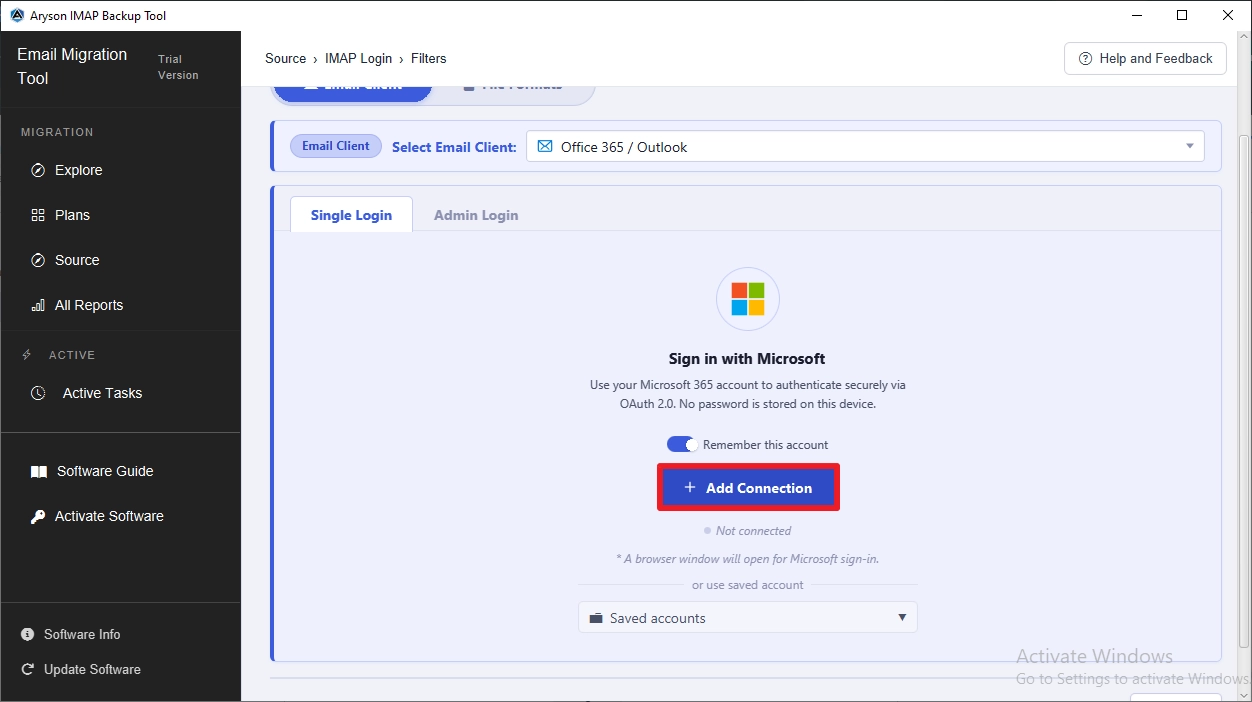
Task: Click the All Reports bar chart icon
Action: tap(38, 305)
